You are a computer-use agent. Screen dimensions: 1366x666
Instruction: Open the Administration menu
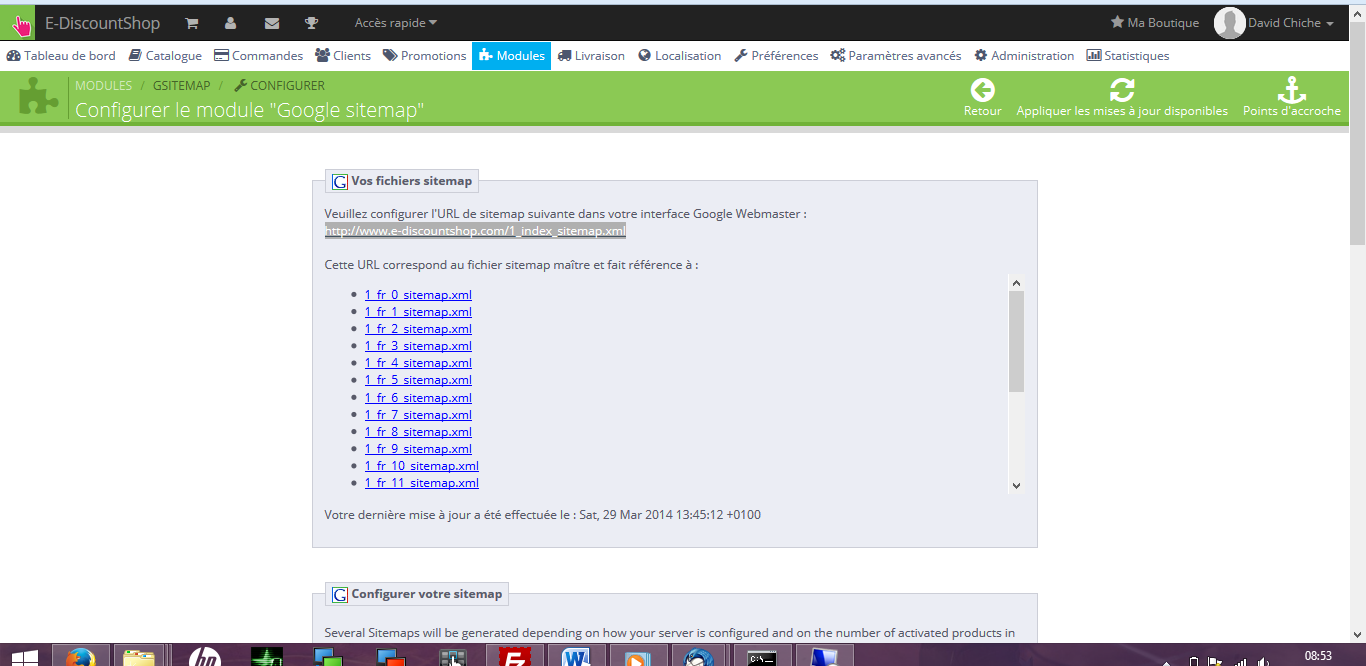(x=1024, y=56)
